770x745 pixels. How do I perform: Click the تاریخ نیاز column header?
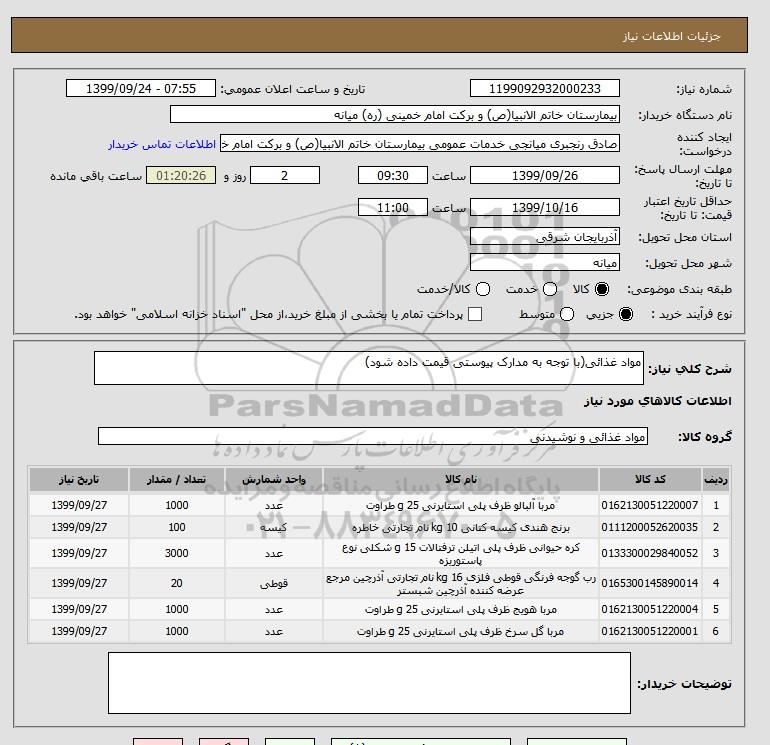pyautogui.click(x=79, y=479)
